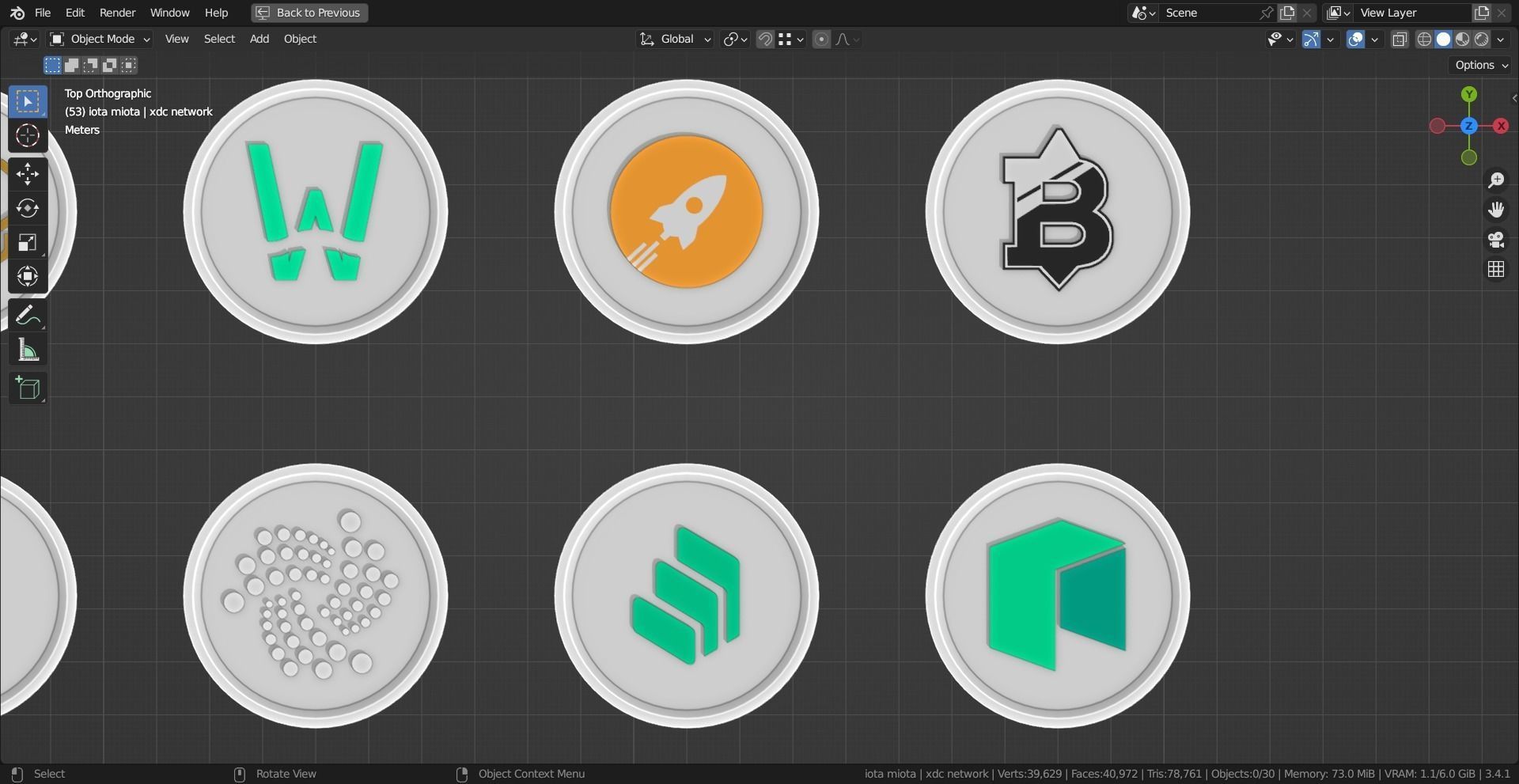Click the red X axis gizmo
The width and height of the screenshot is (1519, 784).
pyautogui.click(x=1500, y=126)
